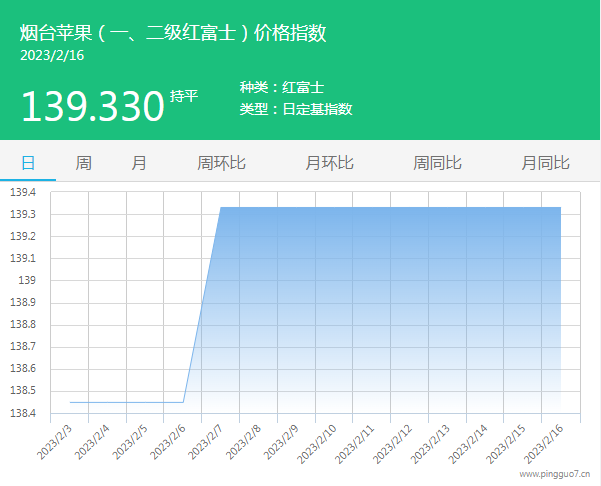
Task: Click the 2023/2/5 x-axis label
Action: point(130,442)
